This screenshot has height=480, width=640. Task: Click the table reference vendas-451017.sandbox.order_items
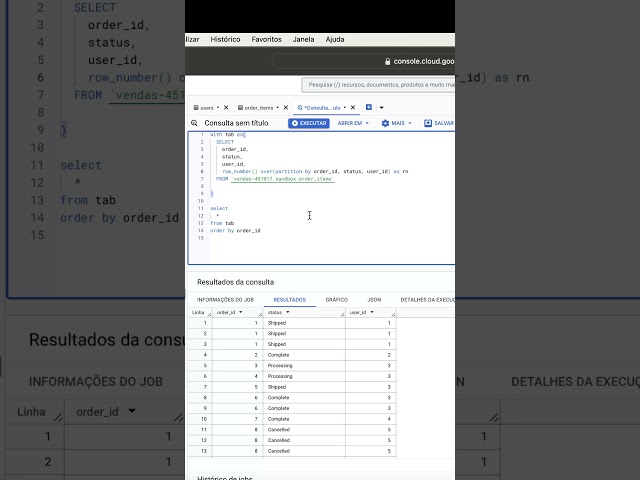(282, 179)
